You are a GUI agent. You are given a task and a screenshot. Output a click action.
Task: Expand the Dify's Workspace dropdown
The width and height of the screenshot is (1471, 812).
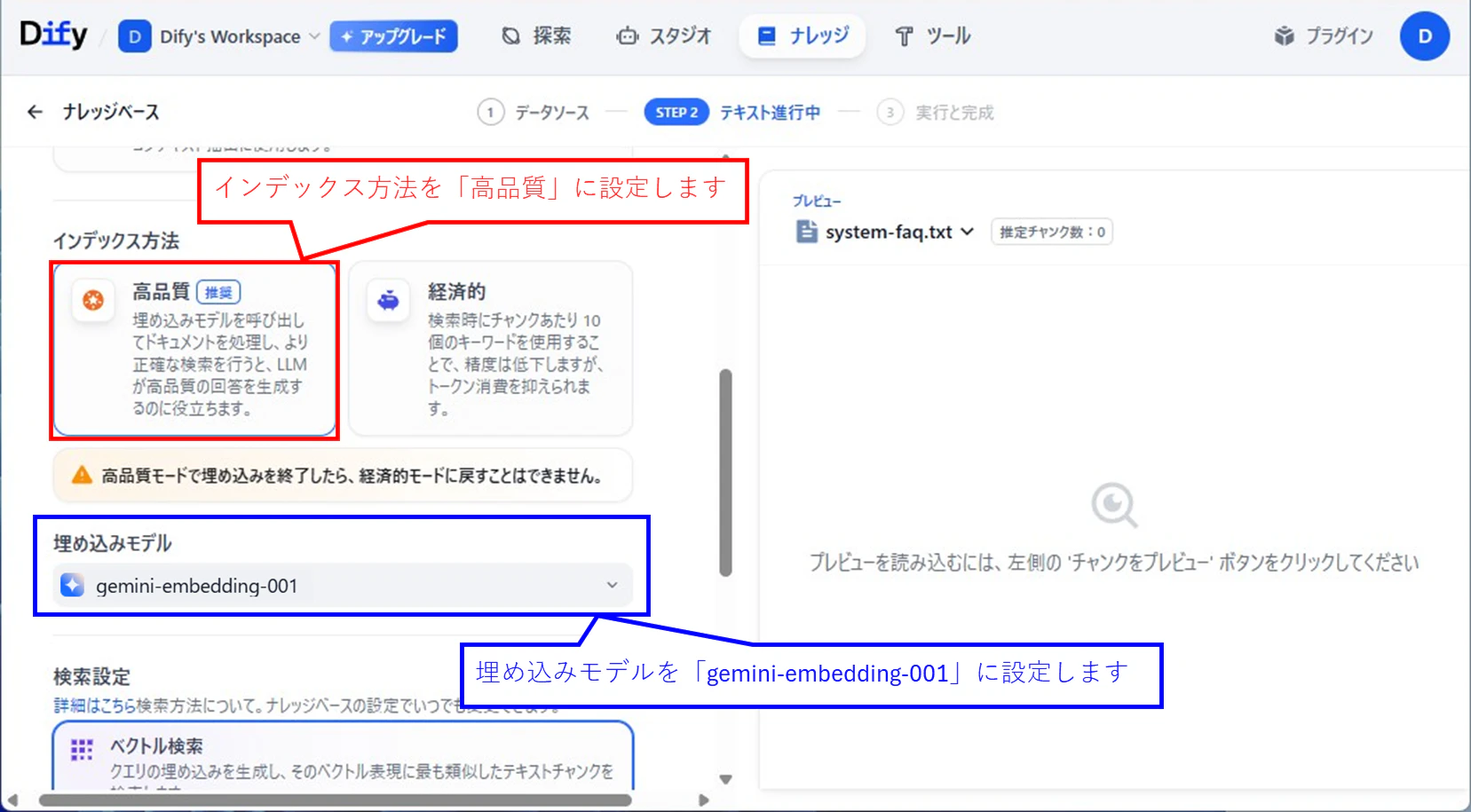pyautogui.click(x=239, y=36)
